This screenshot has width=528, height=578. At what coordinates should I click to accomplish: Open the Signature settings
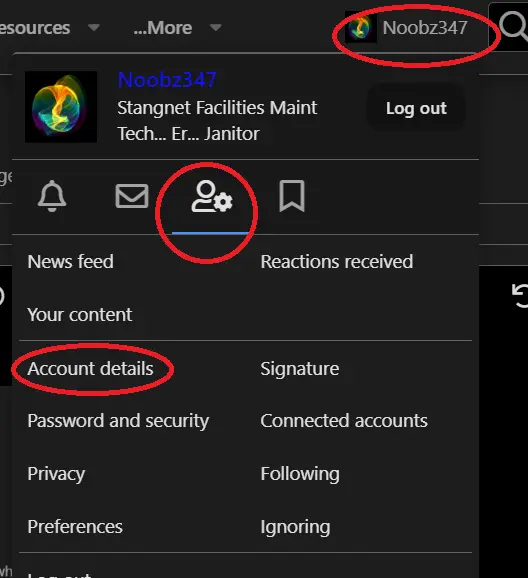(300, 369)
